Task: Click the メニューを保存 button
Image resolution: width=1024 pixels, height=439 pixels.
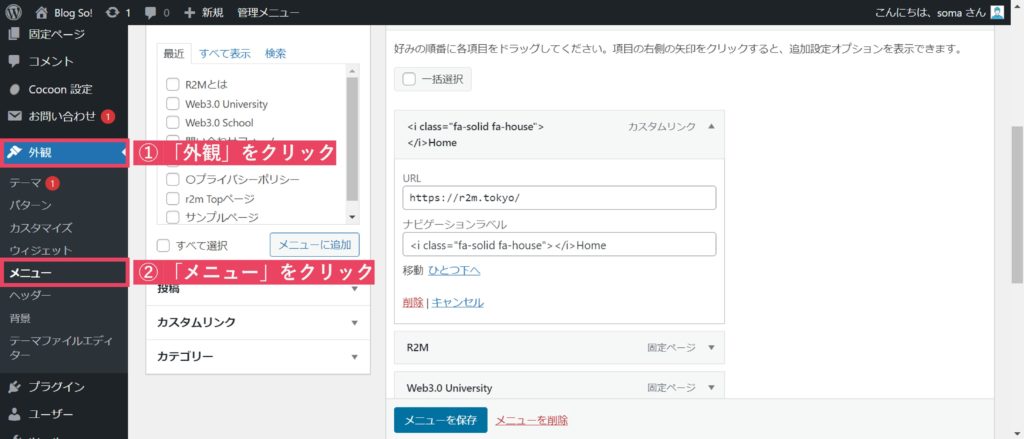Action: tap(440, 420)
